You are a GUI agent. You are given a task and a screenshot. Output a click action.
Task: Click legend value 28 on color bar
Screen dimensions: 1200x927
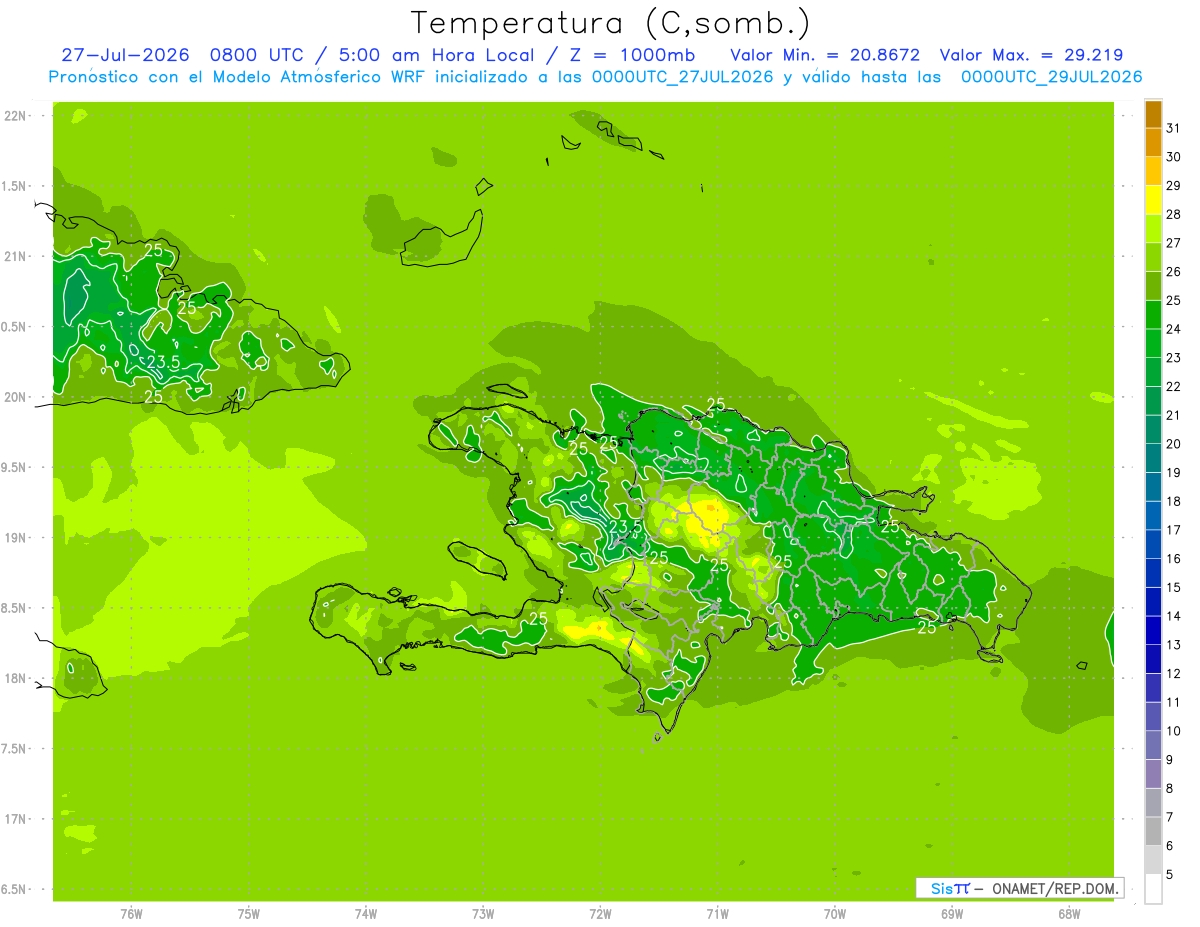[x=1173, y=214]
